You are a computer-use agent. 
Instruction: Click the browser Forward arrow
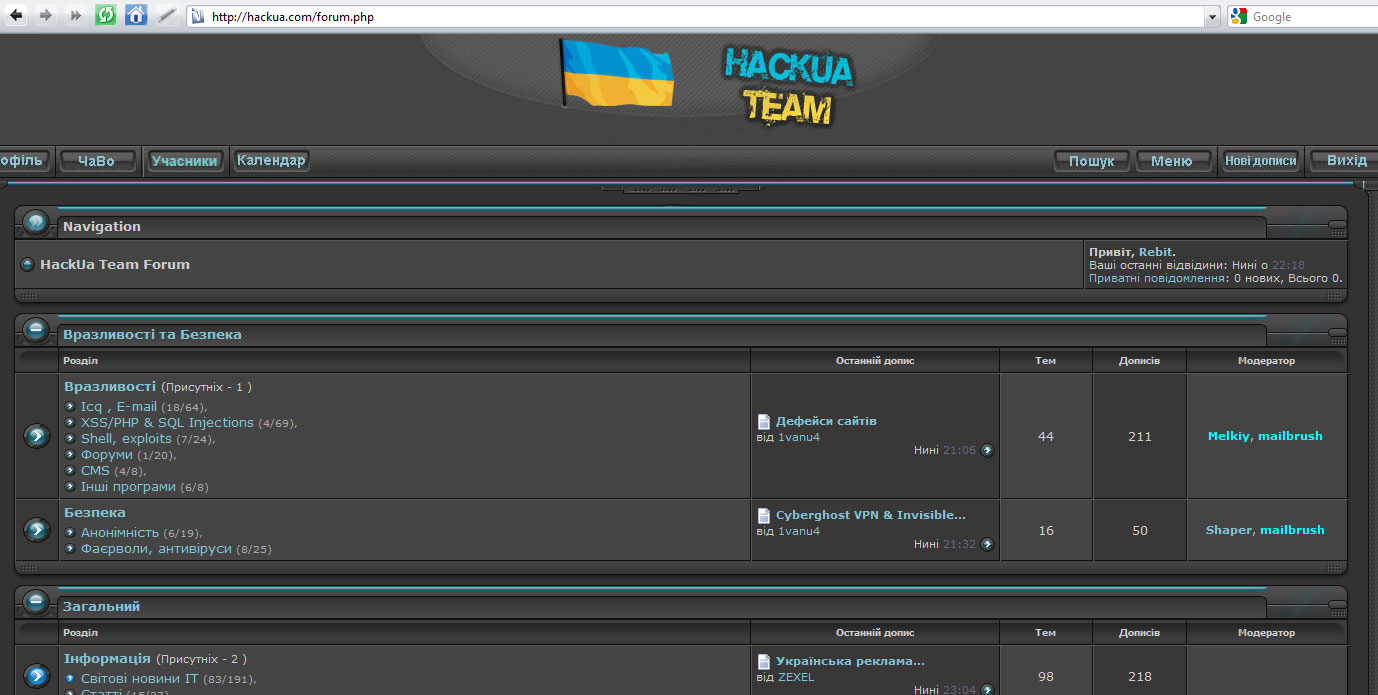click(46, 16)
